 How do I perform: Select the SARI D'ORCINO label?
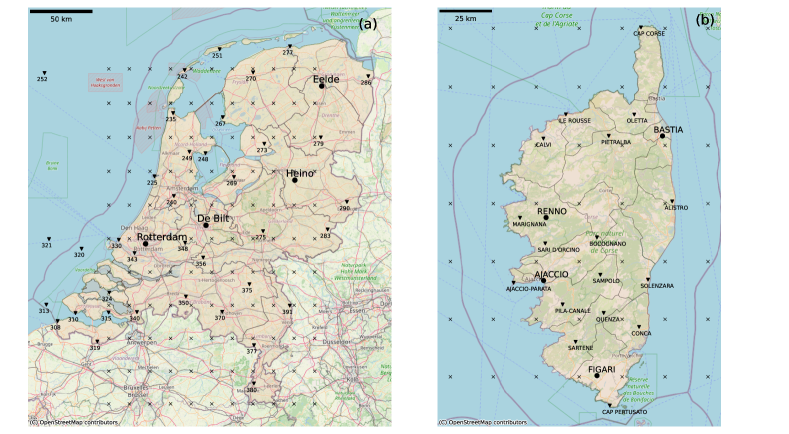pos(559,250)
